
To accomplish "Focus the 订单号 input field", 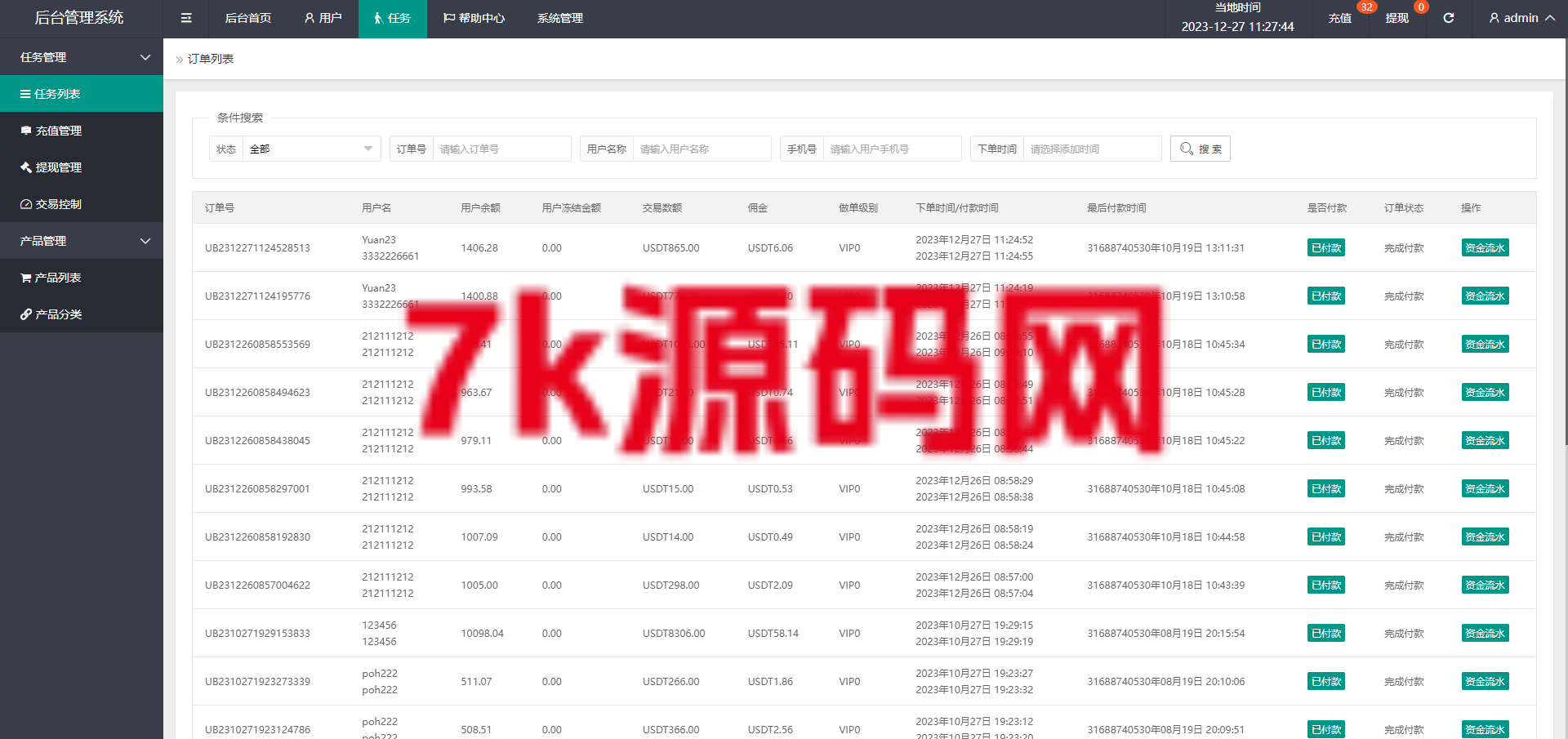I will click(501, 149).
